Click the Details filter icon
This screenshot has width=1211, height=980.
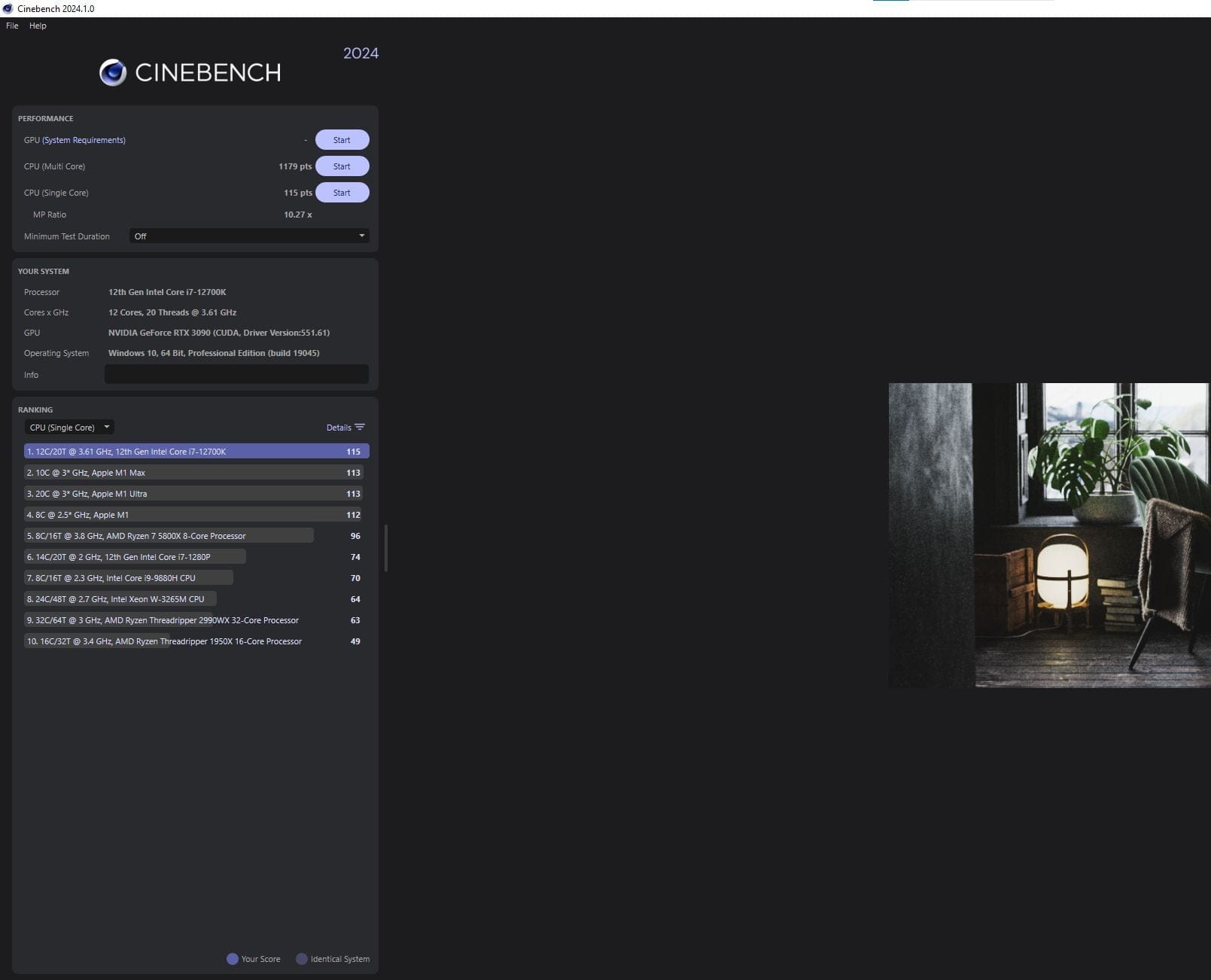[x=360, y=427]
